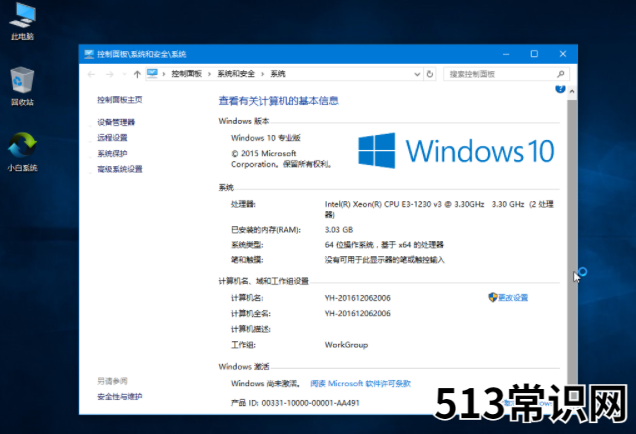The width and height of the screenshot is (636, 434).
Task: Open 高级系统设置 from sidebar
Action: coord(120,169)
